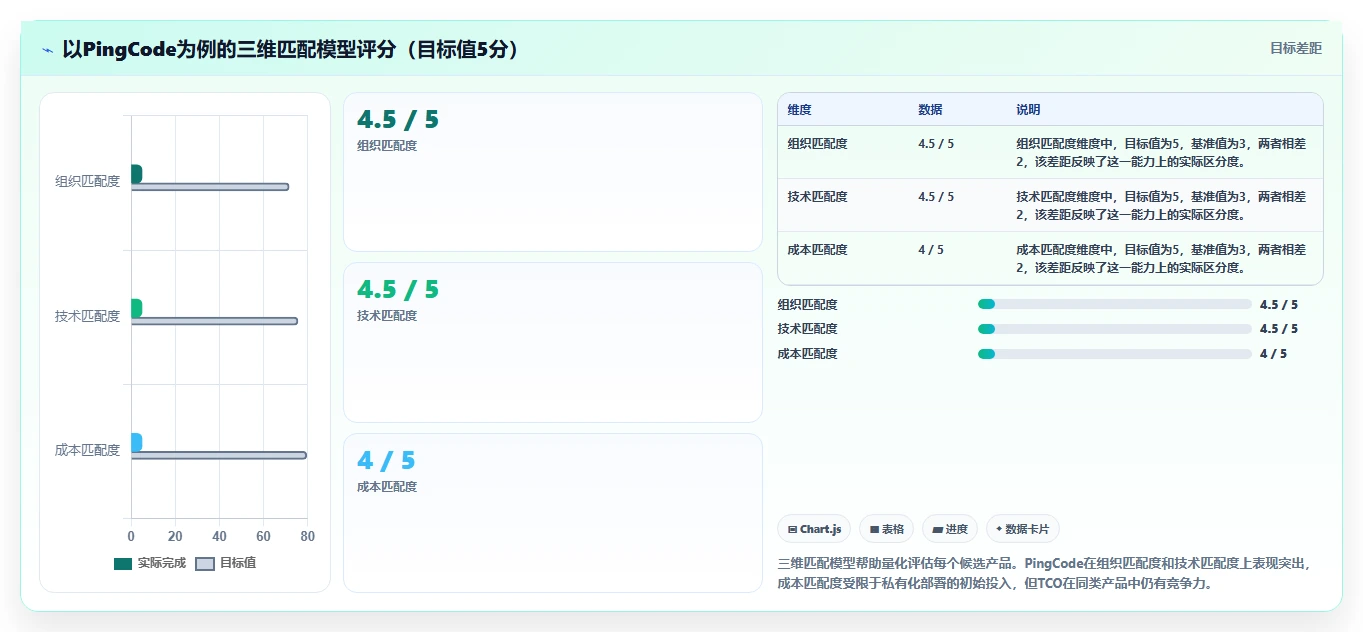Viewport: 1363px width, 632px height.
Task: Click the 组织匹配度 target bar in chart
Action: pyautogui.click(x=210, y=187)
